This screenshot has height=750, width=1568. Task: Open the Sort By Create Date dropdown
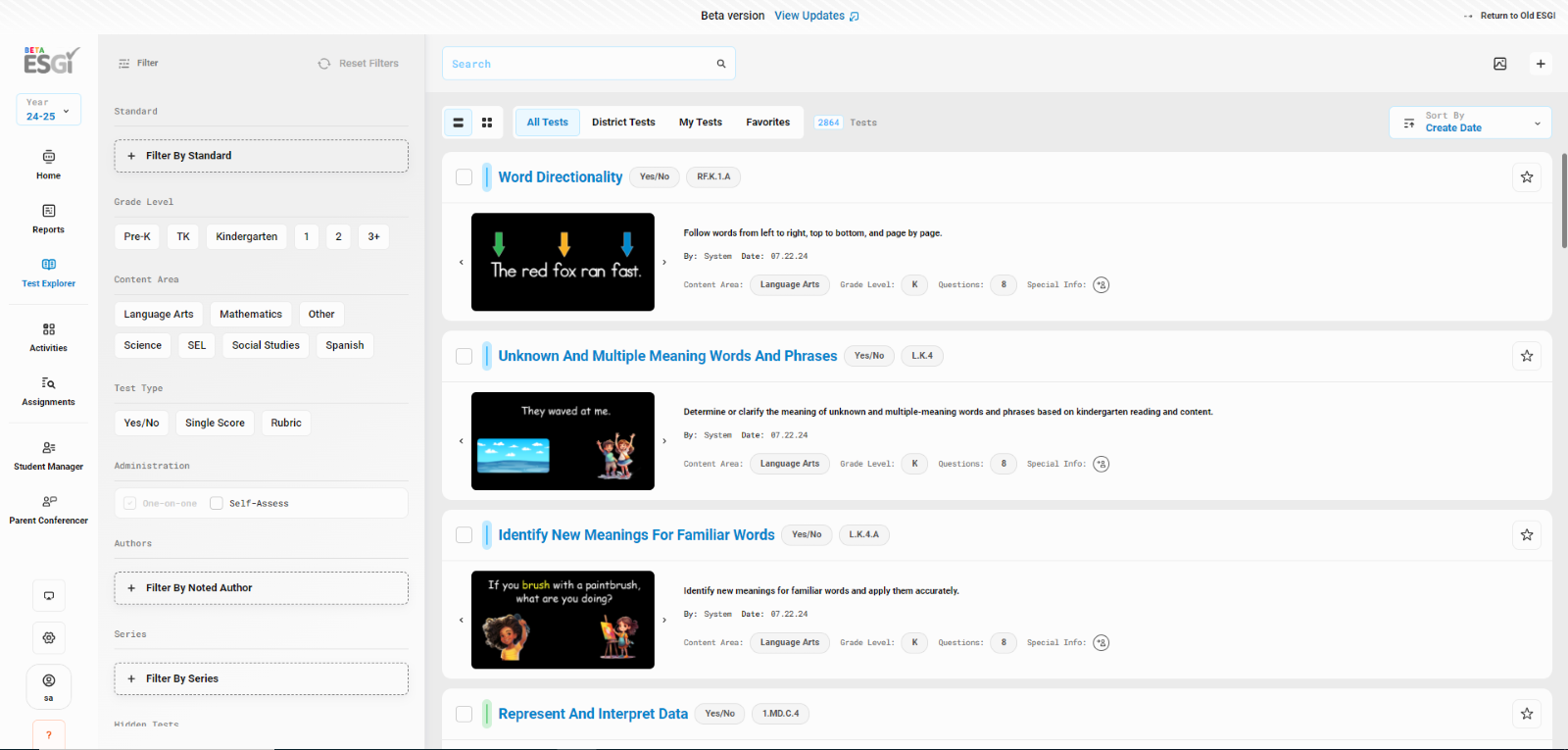pos(1470,123)
